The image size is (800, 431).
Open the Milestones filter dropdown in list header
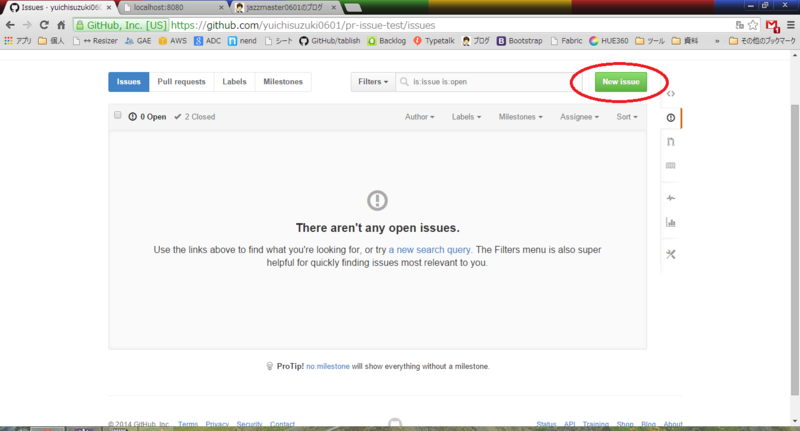(520, 117)
